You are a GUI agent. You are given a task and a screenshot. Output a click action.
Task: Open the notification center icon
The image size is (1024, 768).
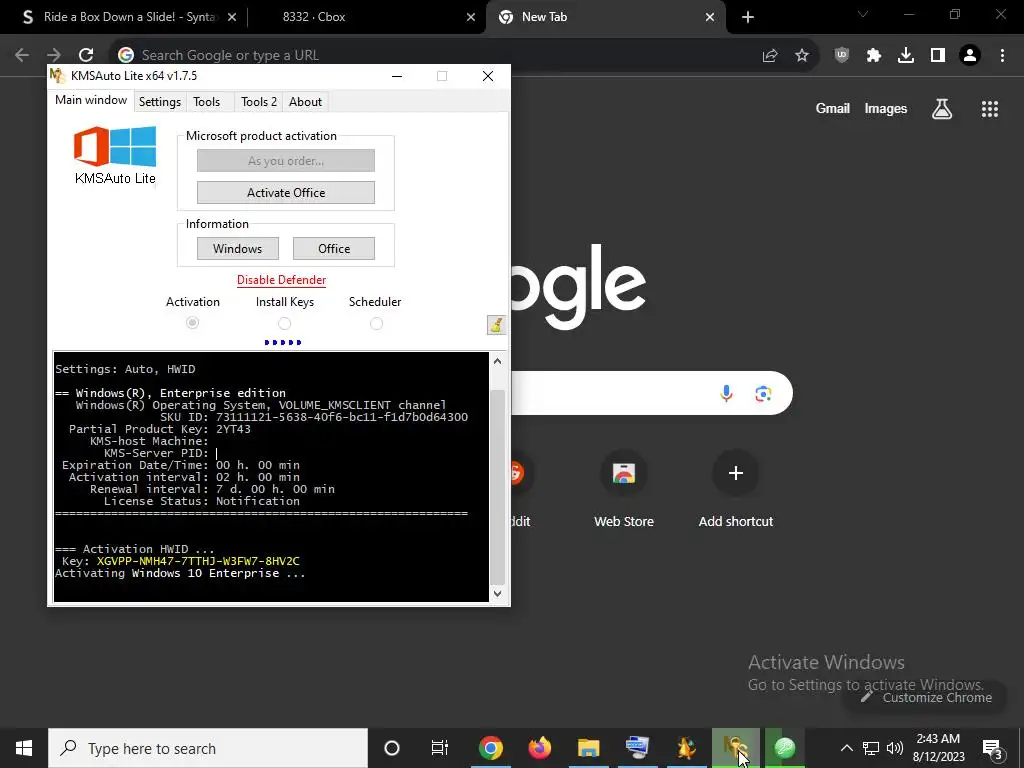point(991,748)
